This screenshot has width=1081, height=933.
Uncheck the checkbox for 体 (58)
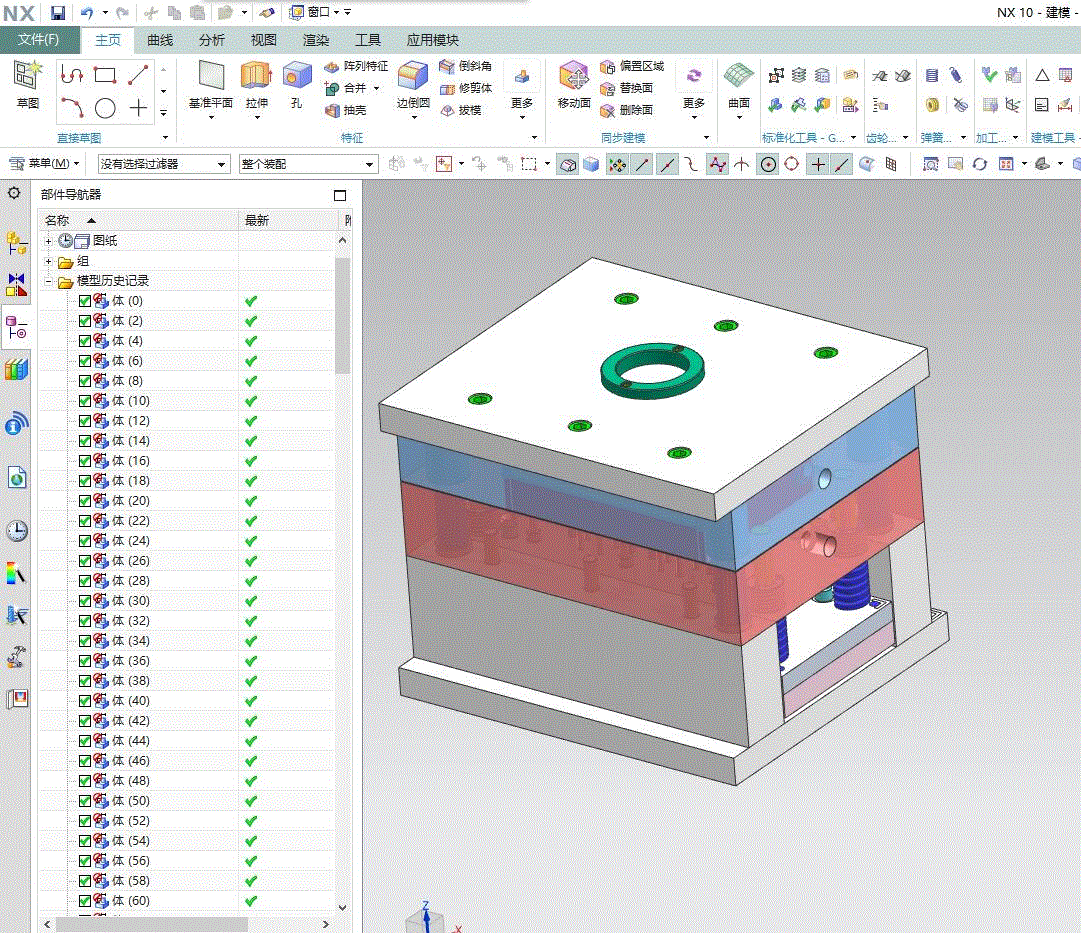pos(85,881)
